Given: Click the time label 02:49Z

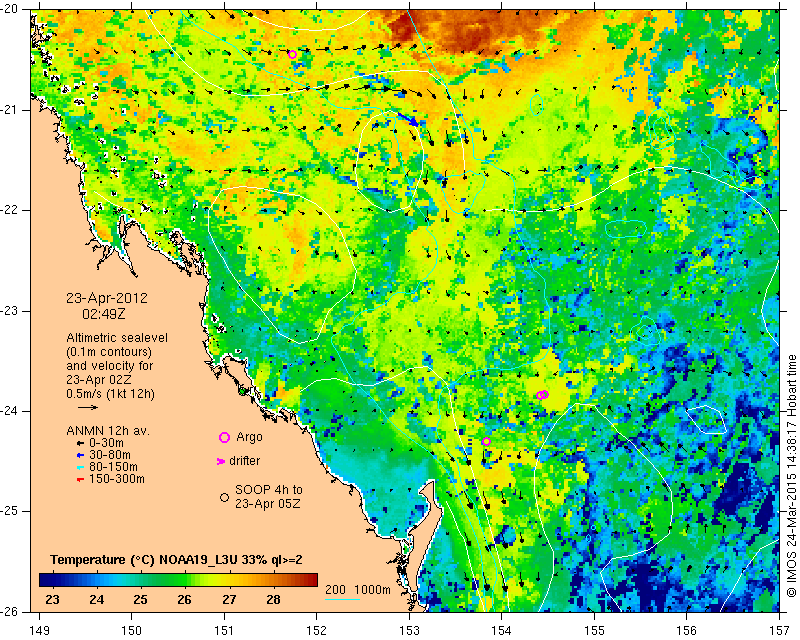Looking at the screenshot, I should (104, 314).
